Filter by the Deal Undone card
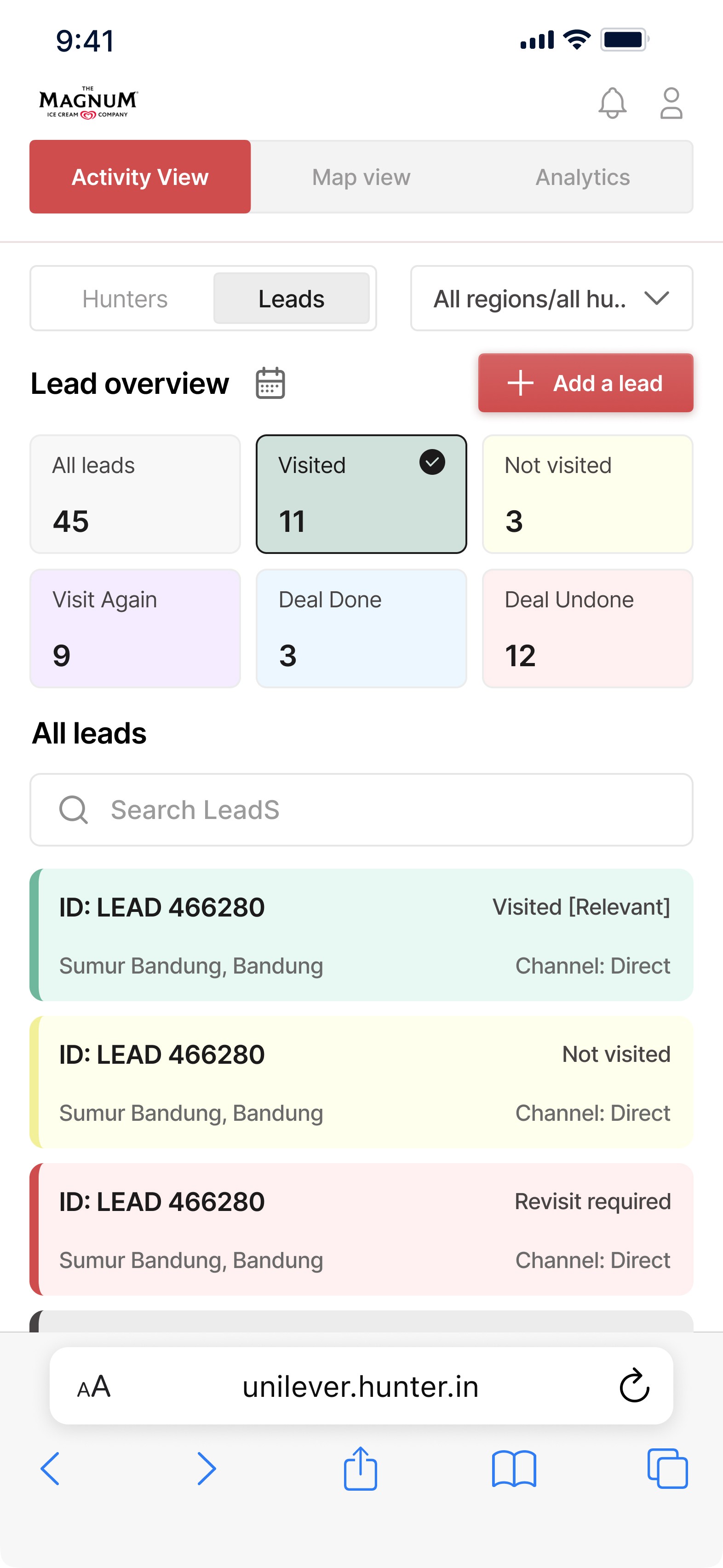Image resolution: width=723 pixels, height=1568 pixels. tap(587, 628)
